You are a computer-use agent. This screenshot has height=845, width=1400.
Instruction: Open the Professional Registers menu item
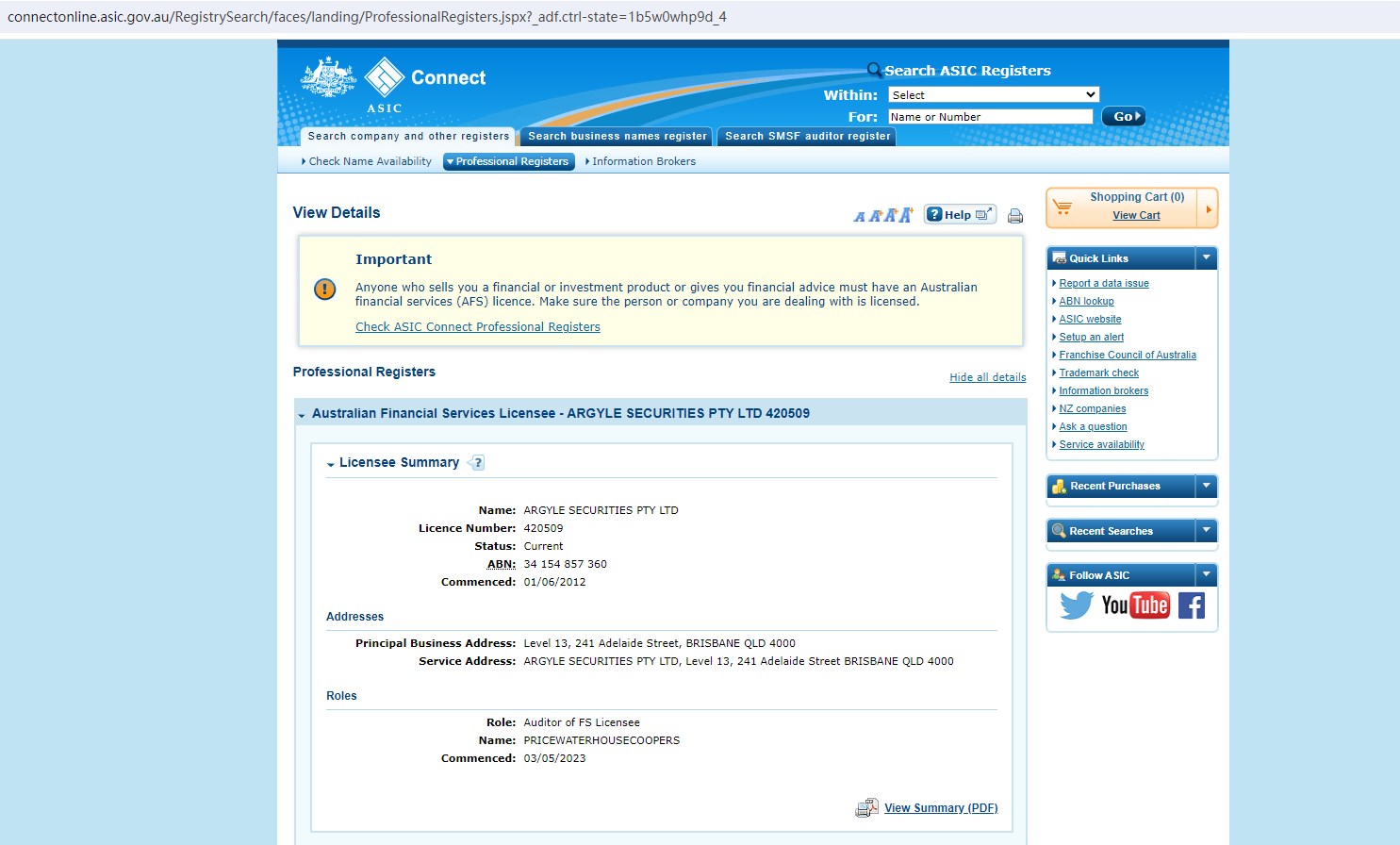click(509, 161)
